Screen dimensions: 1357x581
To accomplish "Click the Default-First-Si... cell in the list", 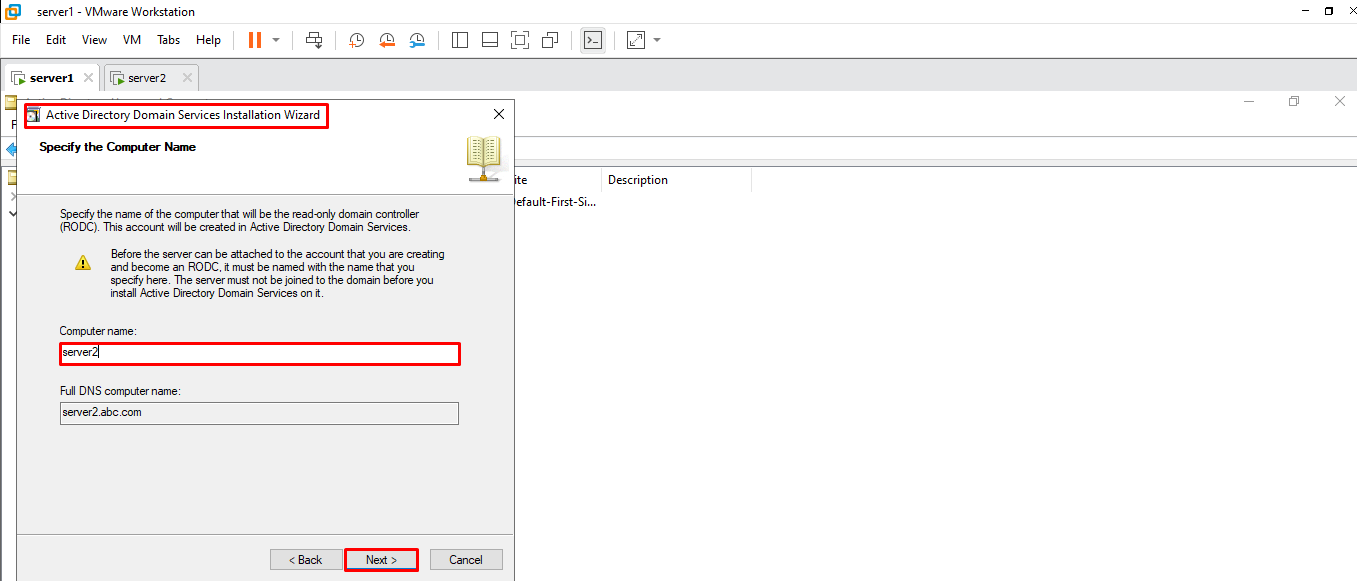I will [x=555, y=201].
